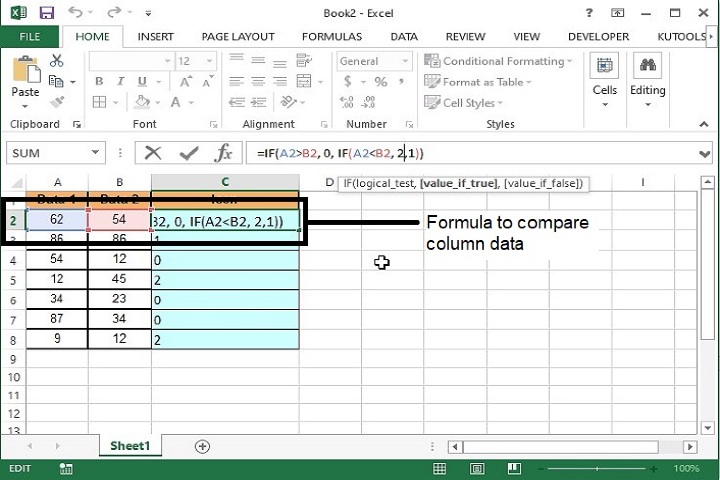Click the Fill Color bucket icon
This screenshot has width=720, height=480.
142,102
